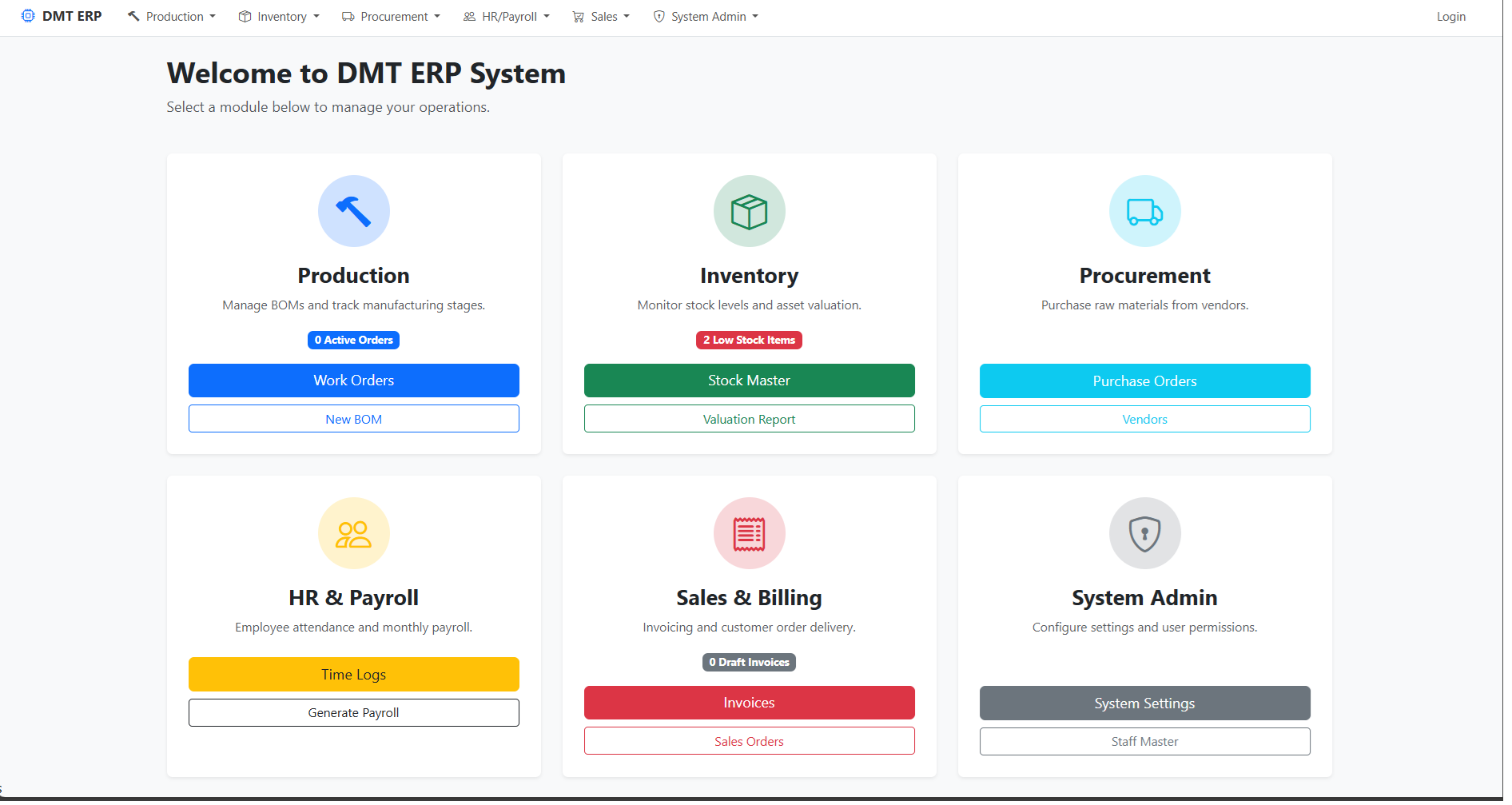
Task: Click the 2 Low Stock Items badge
Action: tap(749, 340)
